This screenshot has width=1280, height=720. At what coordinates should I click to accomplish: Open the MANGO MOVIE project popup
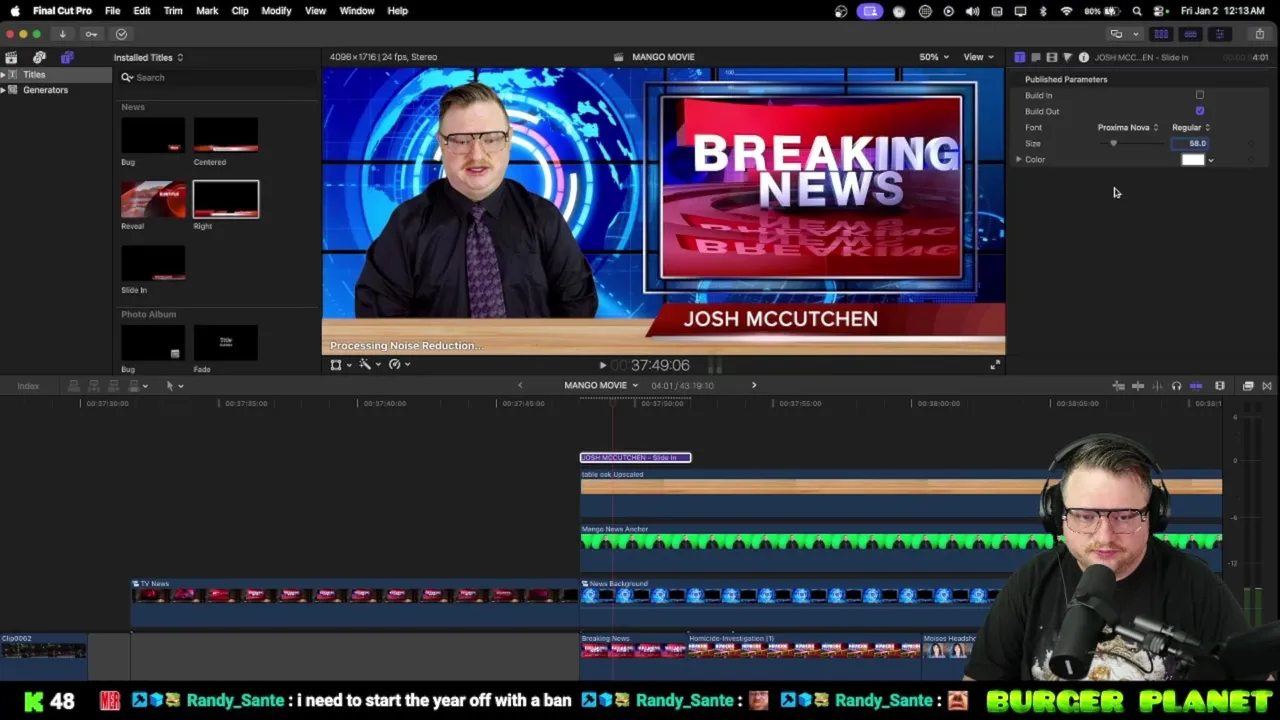(x=601, y=386)
